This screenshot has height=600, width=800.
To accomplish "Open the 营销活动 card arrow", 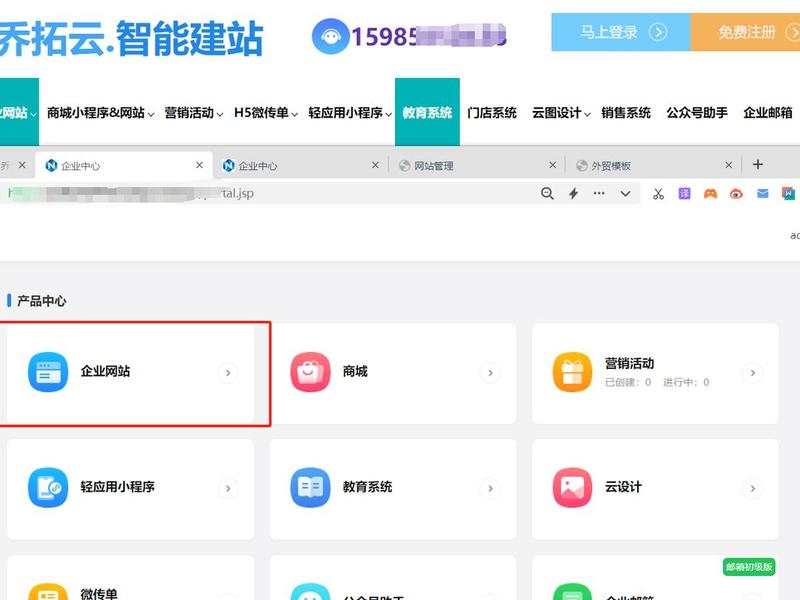I will pos(753,373).
